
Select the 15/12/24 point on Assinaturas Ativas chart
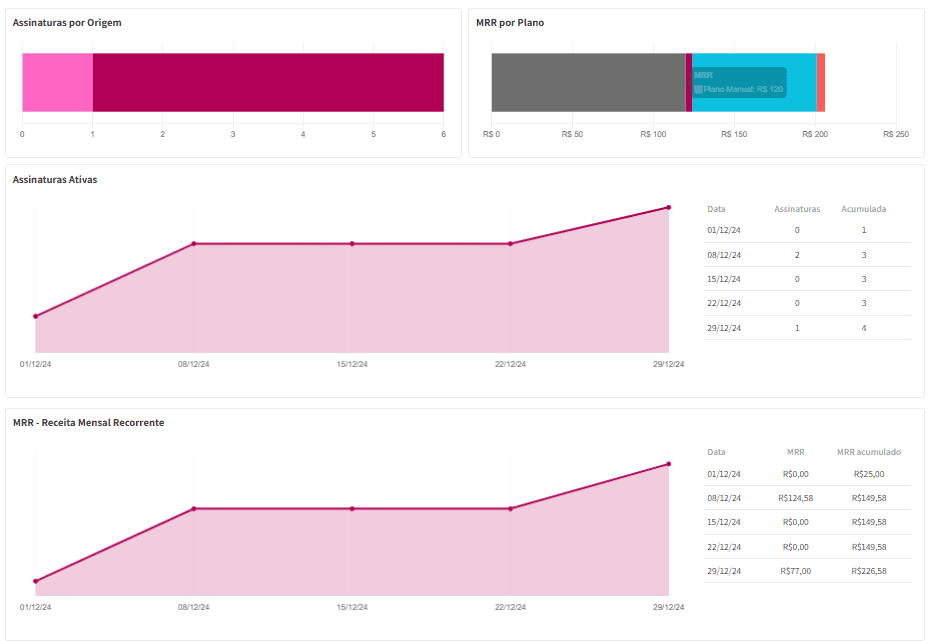pos(352,243)
